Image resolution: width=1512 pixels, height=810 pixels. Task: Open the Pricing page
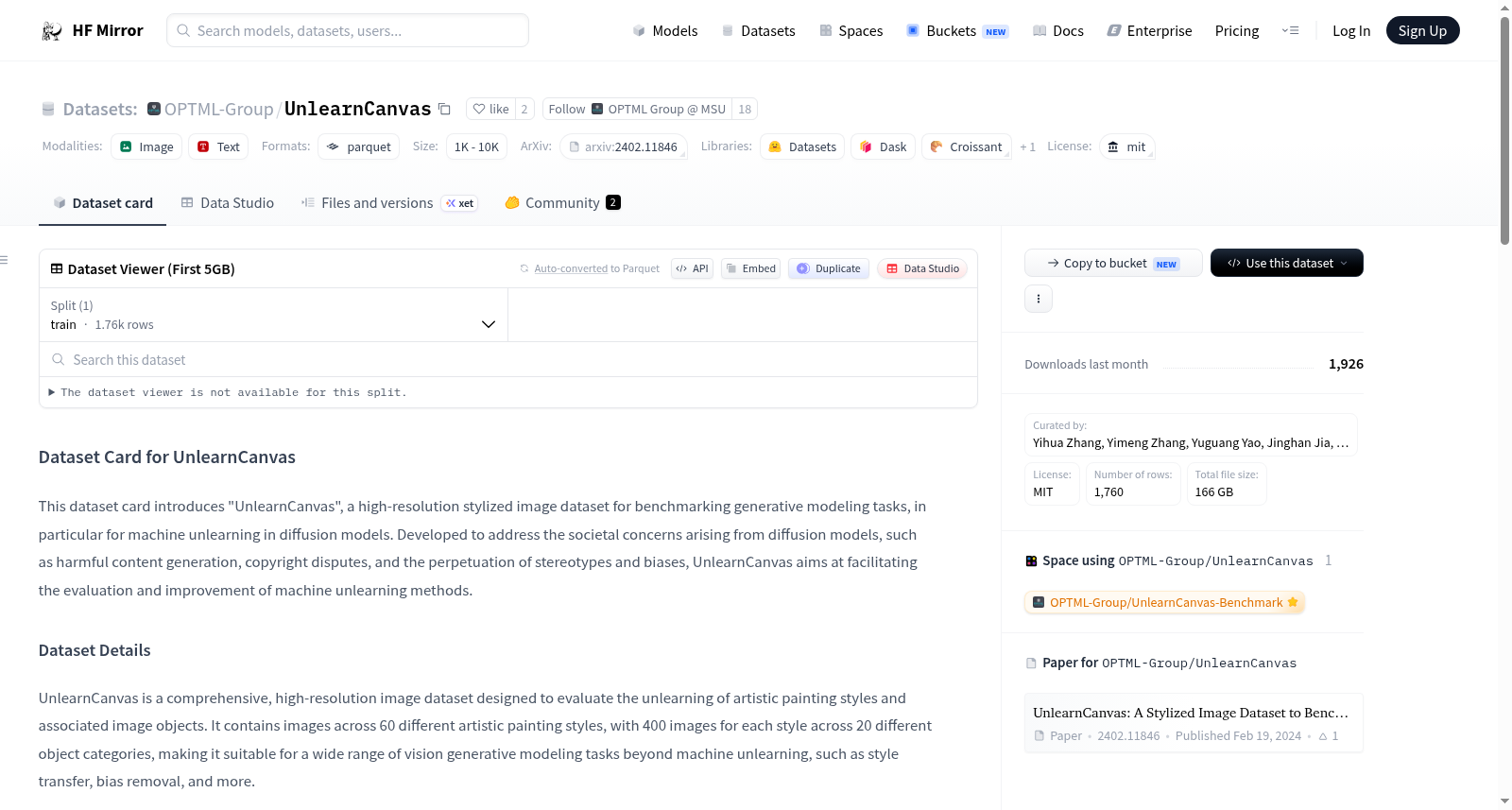pyautogui.click(x=1236, y=30)
